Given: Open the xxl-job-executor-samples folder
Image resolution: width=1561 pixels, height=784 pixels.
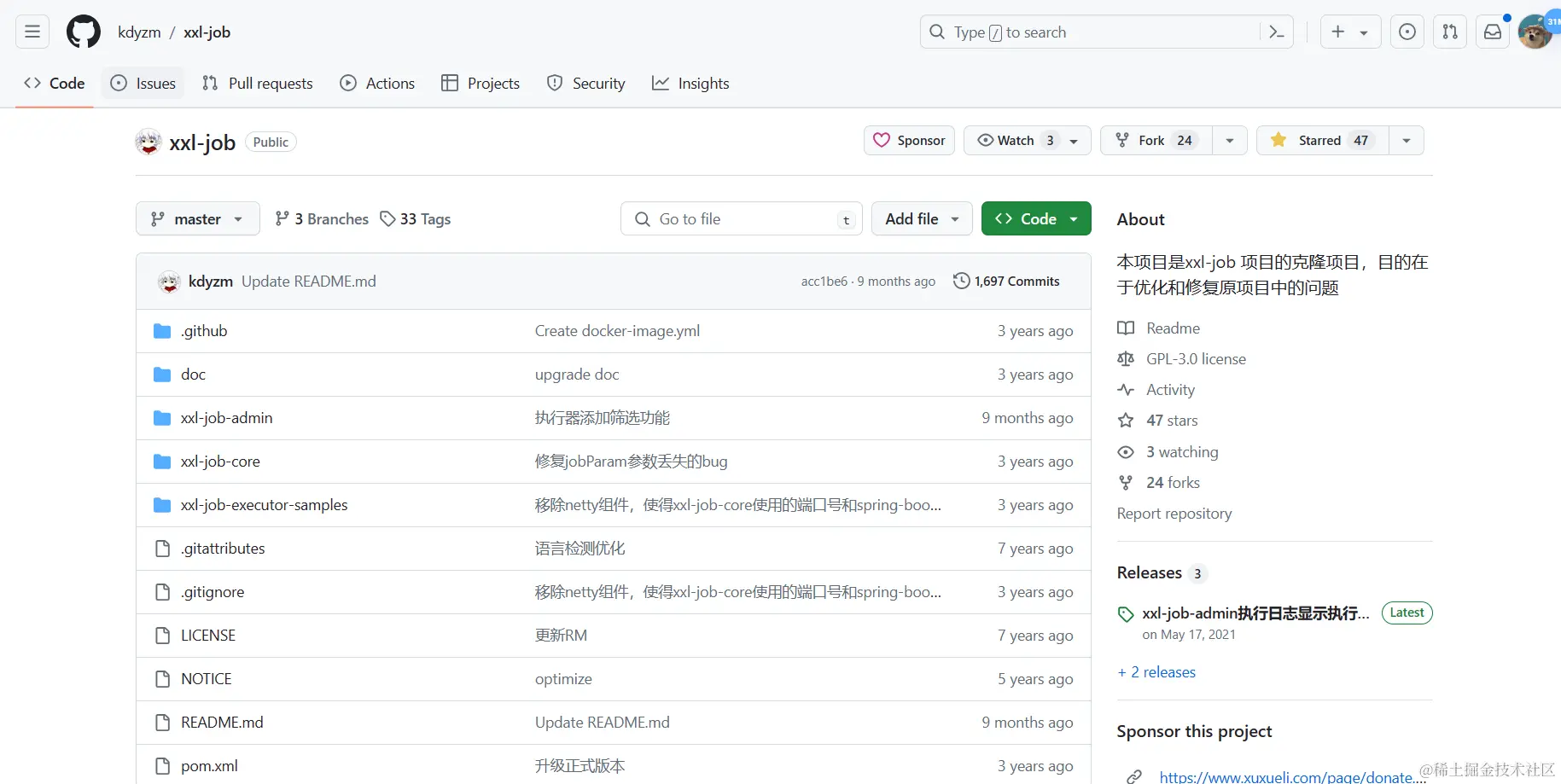Looking at the screenshot, I should click(x=264, y=505).
